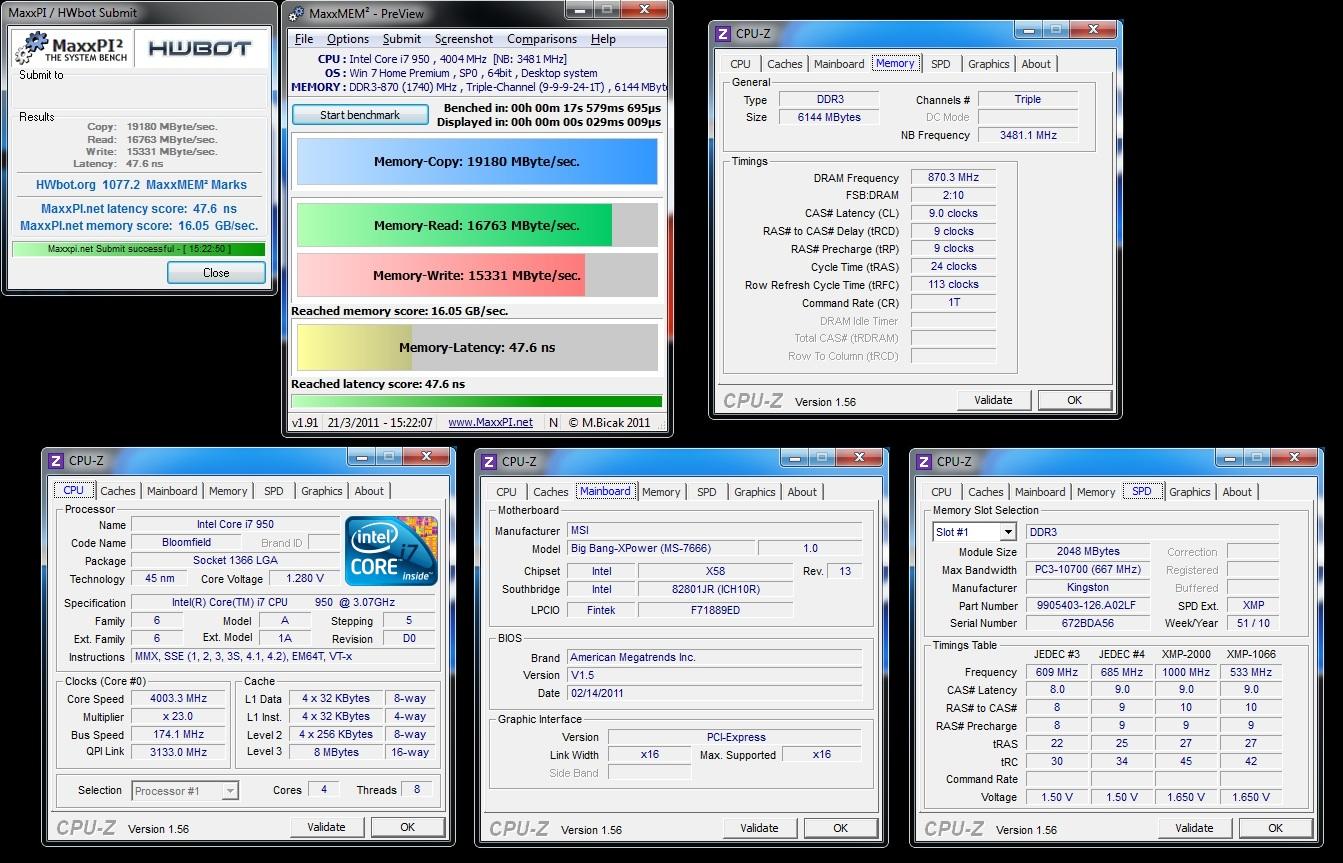Screen dimensions: 1343x863
Task: Click the Manufacturer Kingston field
Action: pos(1088,587)
